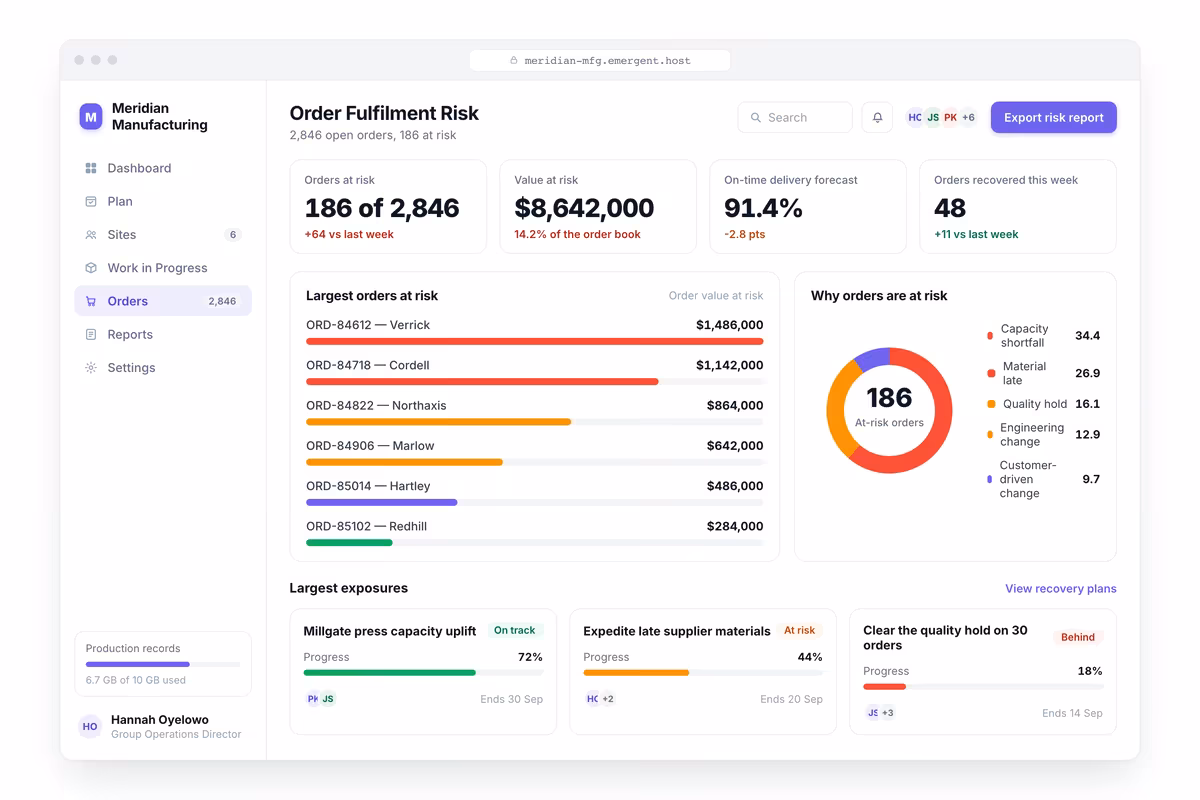Click Clear the quality hold card title

click(x=945, y=638)
